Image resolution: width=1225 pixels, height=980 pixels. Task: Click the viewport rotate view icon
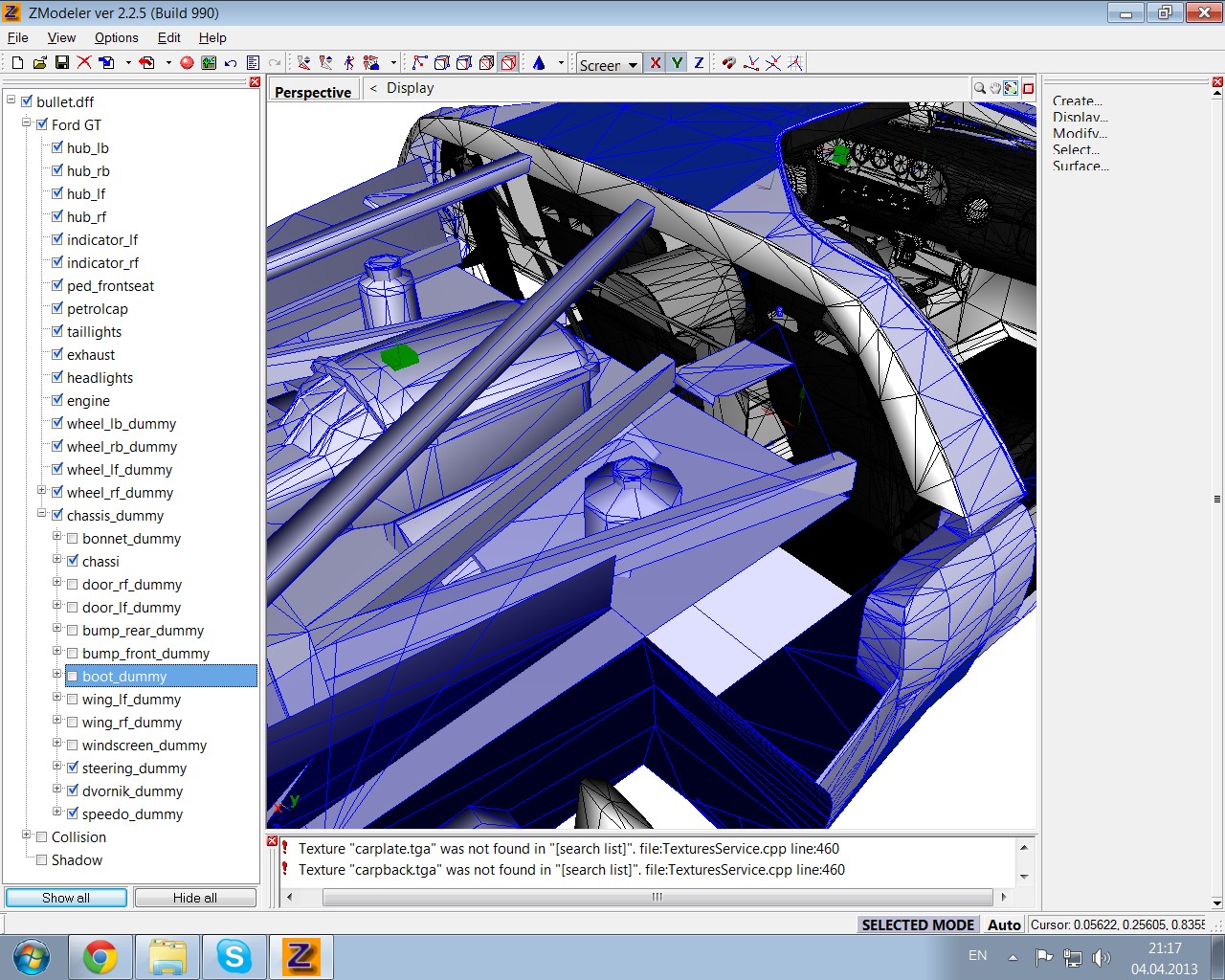tap(1011, 88)
